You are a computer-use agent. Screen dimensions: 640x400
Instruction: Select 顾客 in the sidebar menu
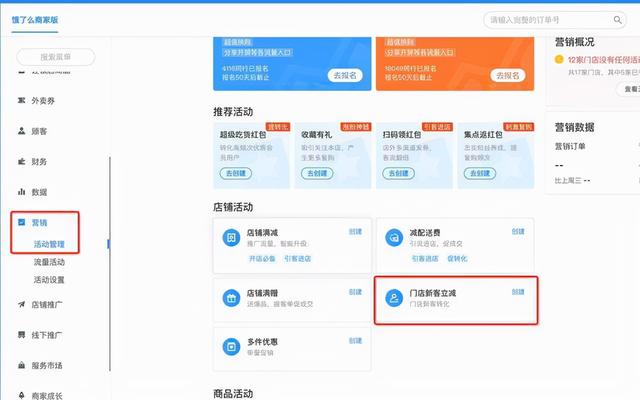(x=39, y=131)
